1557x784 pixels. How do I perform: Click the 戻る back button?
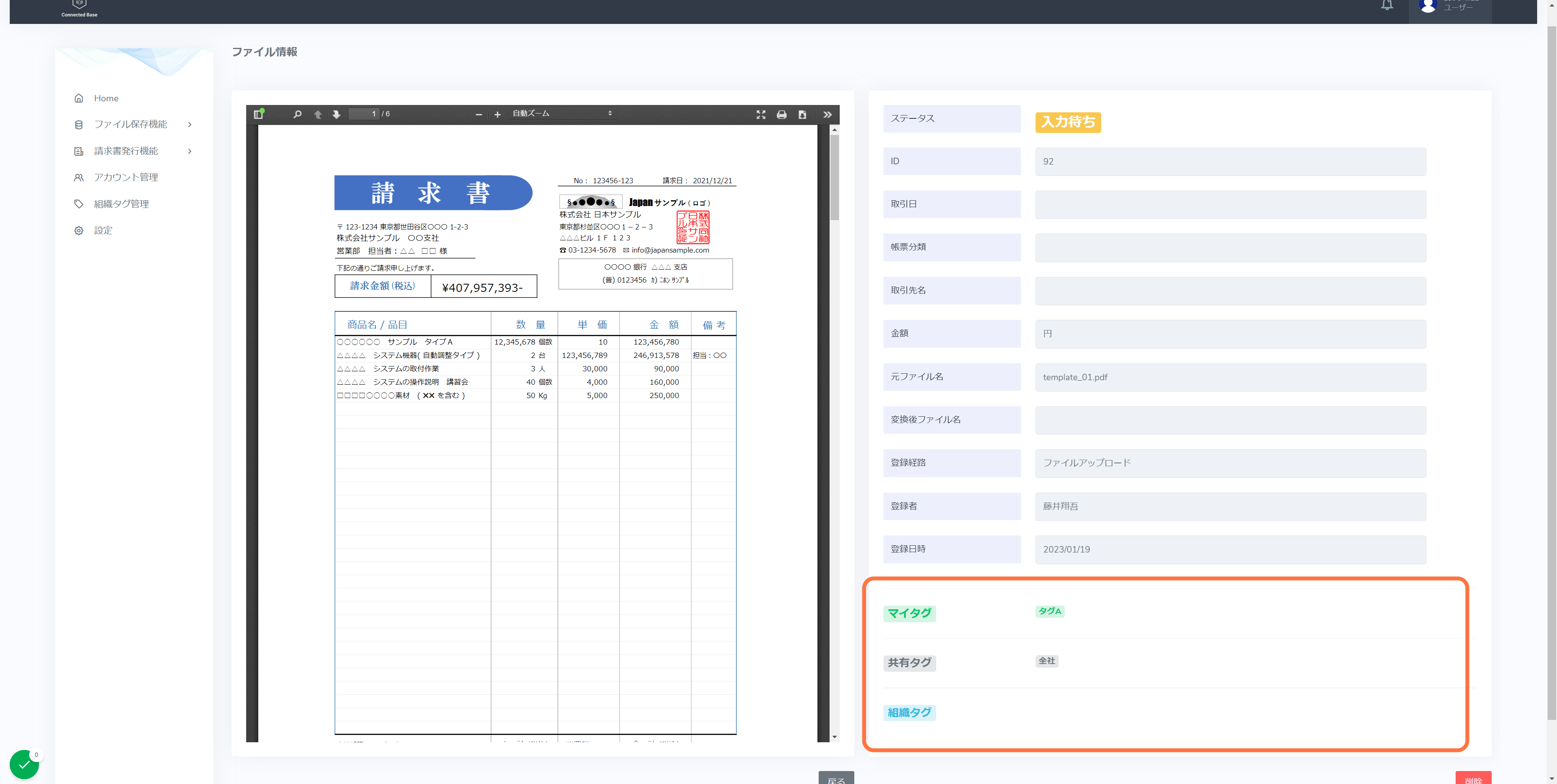[836, 778]
